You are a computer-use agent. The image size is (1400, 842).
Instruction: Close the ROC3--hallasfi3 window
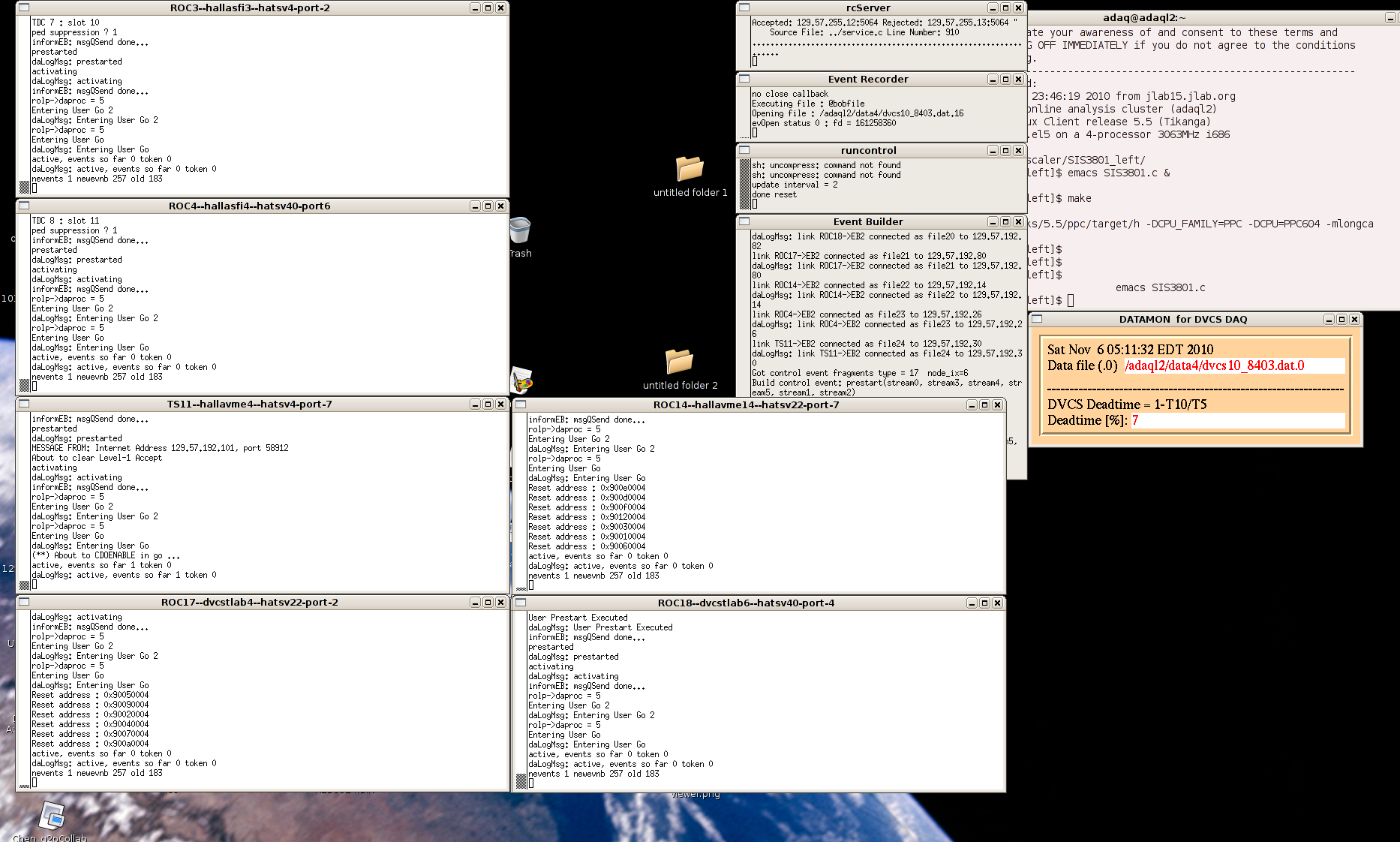click(x=500, y=8)
